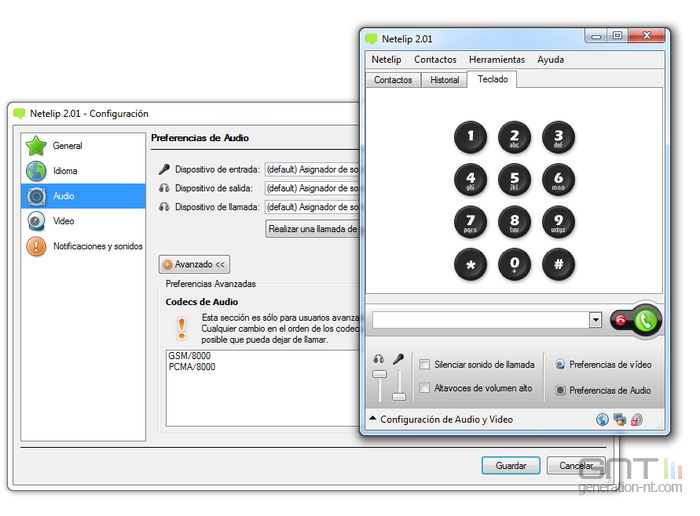Enable Silenciar sonido de llamada checkbox

coord(425,364)
